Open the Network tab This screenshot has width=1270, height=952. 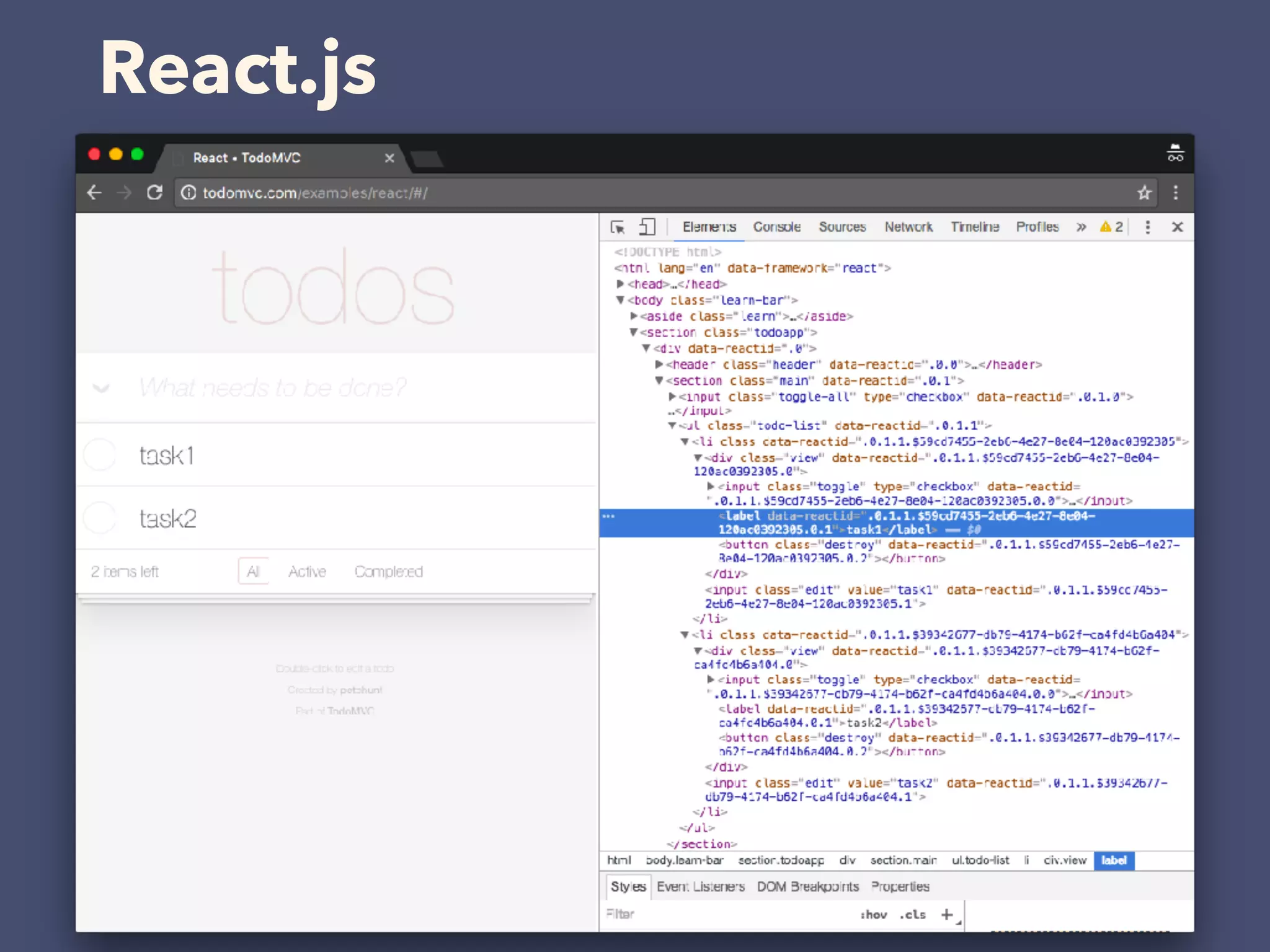tap(908, 227)
